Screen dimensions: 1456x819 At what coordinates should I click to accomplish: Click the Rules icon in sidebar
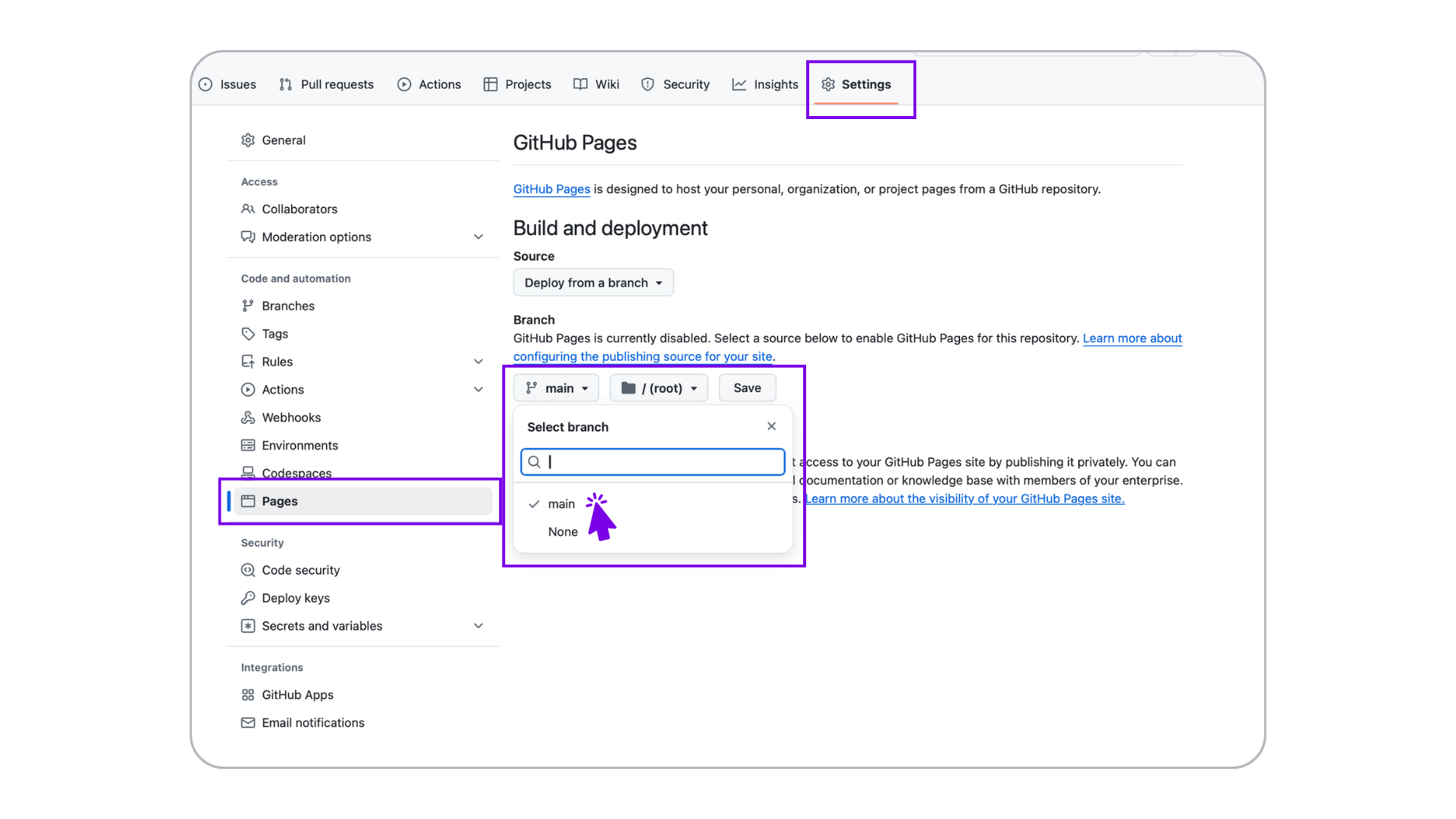tap(248, 362)
